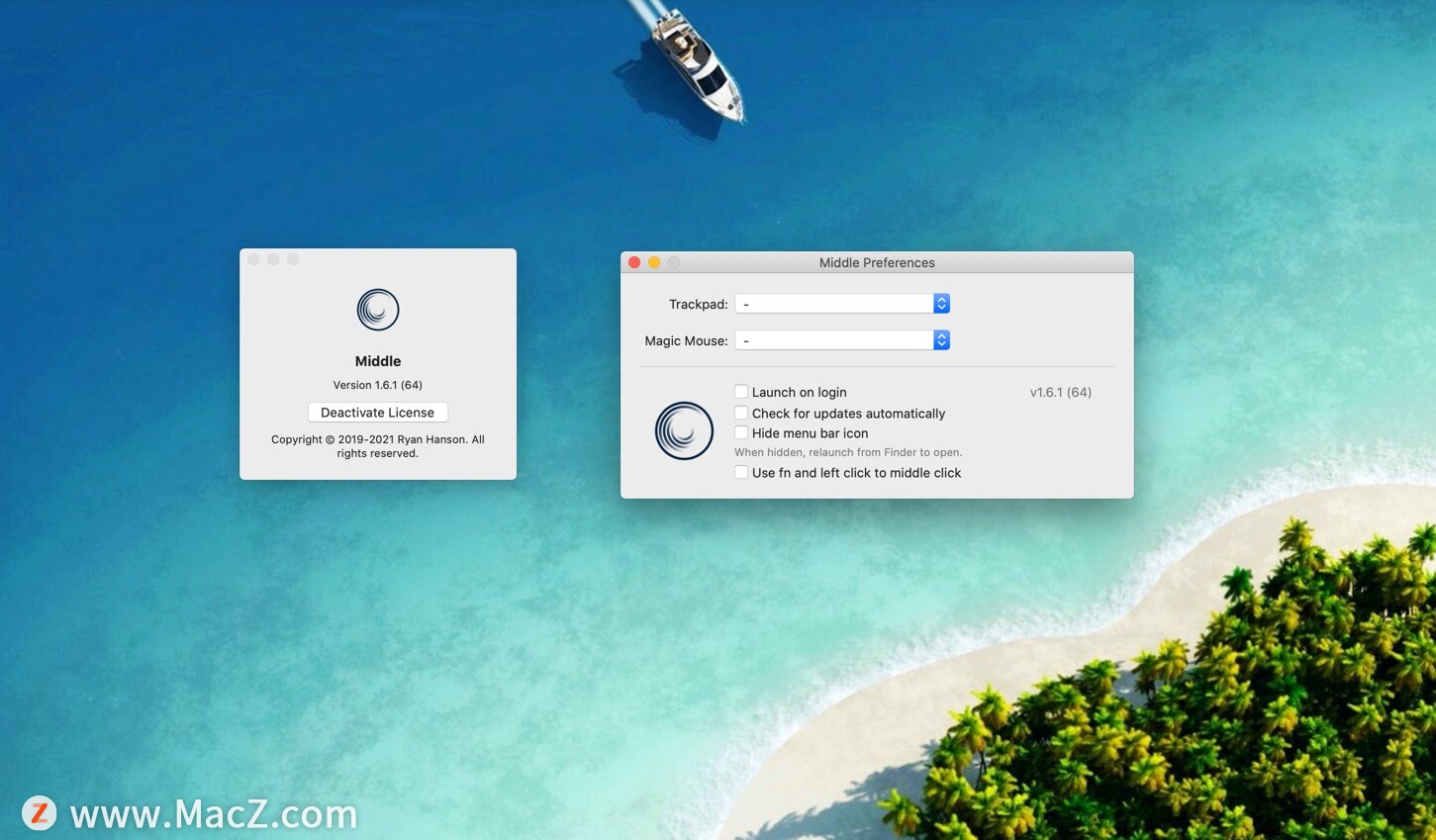Screen dimensions: 1436x840
Task: Click the Version 1.6.1 (64) text in About
Action: (378, 385)
